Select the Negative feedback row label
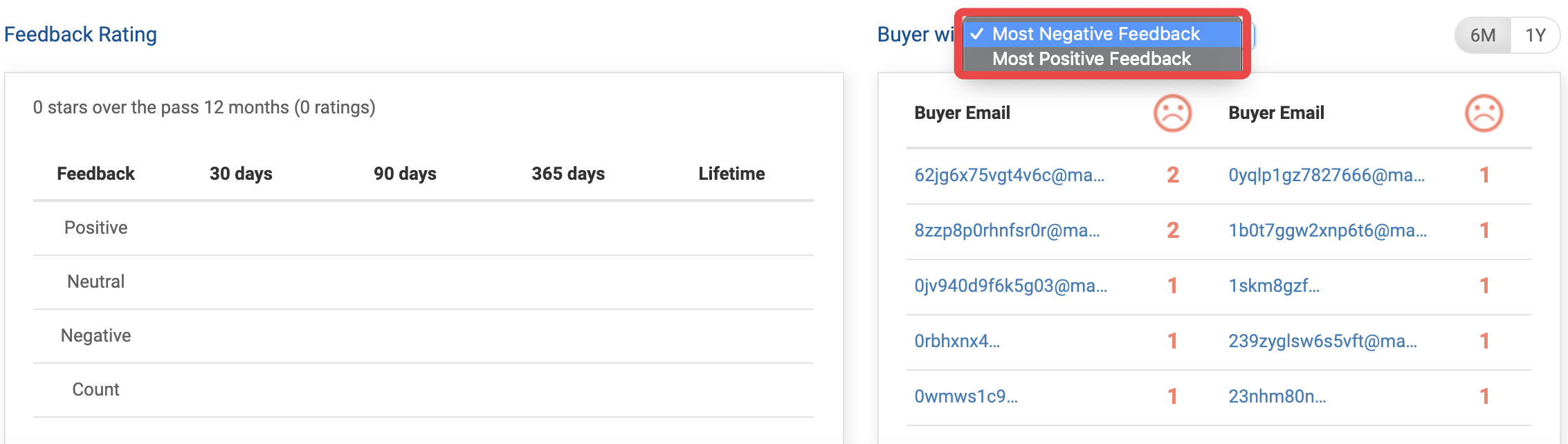The image size is (1568, 444). coord(95,335)
